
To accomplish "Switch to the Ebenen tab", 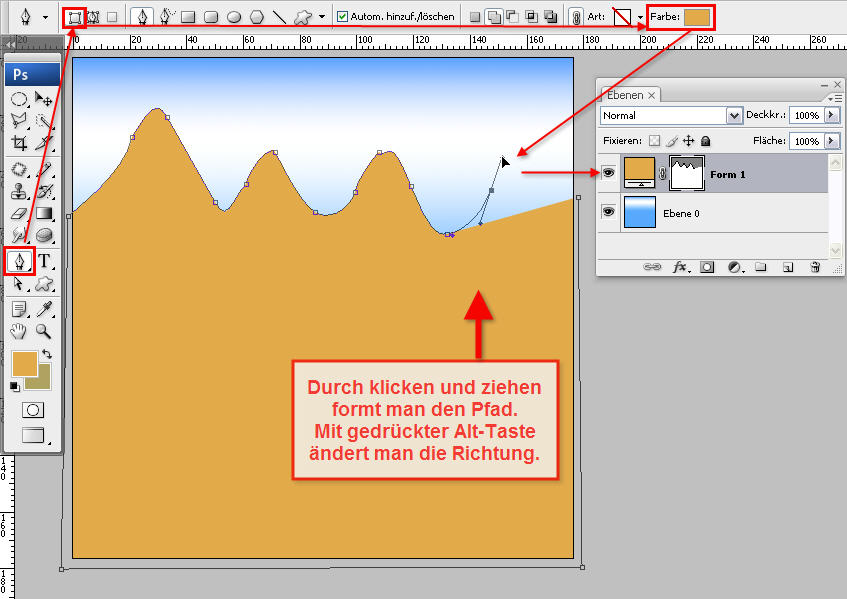I will click(625, 95).
